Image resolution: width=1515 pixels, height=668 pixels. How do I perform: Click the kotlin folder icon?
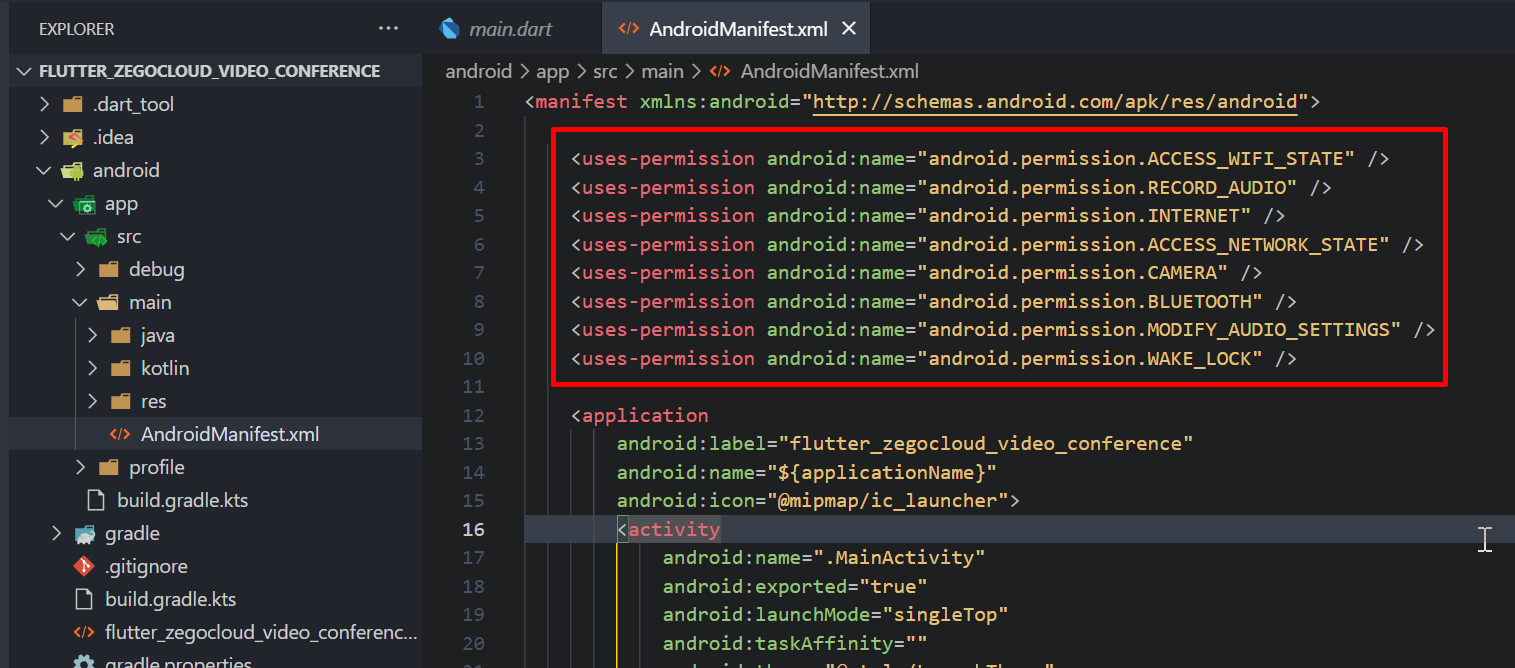point(121,368)
